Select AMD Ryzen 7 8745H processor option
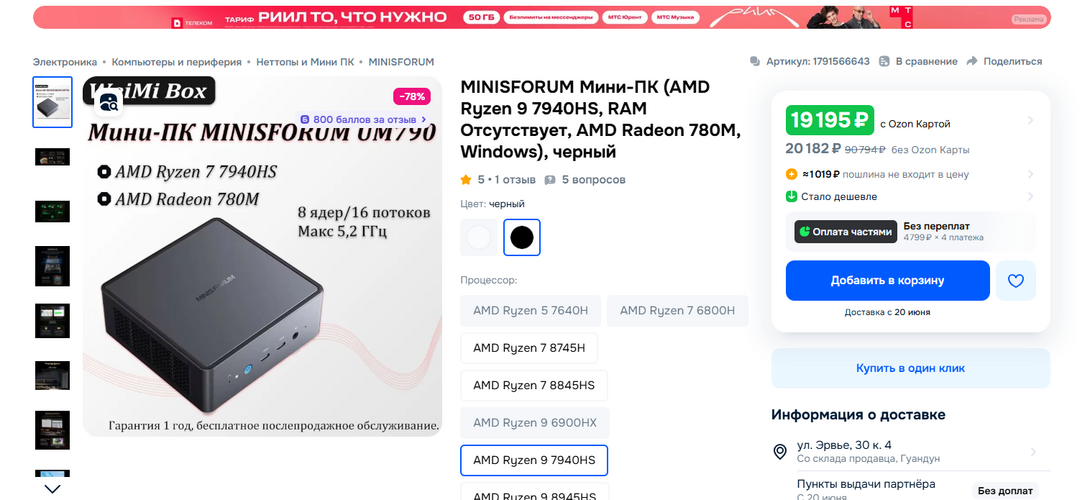1090x500 pixels. point(529,348)
